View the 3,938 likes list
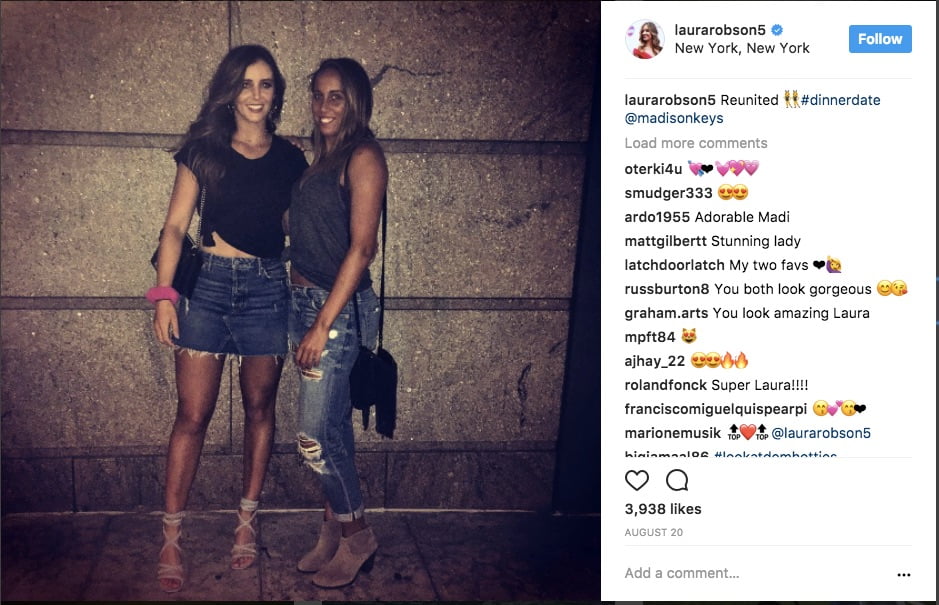Viewport: 939px width, 605px height. point(663,509)
